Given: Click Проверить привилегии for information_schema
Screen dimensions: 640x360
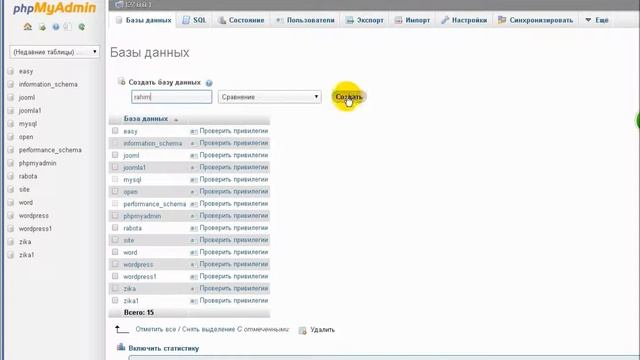Looking at the screenshot, I should pos(233,143).
